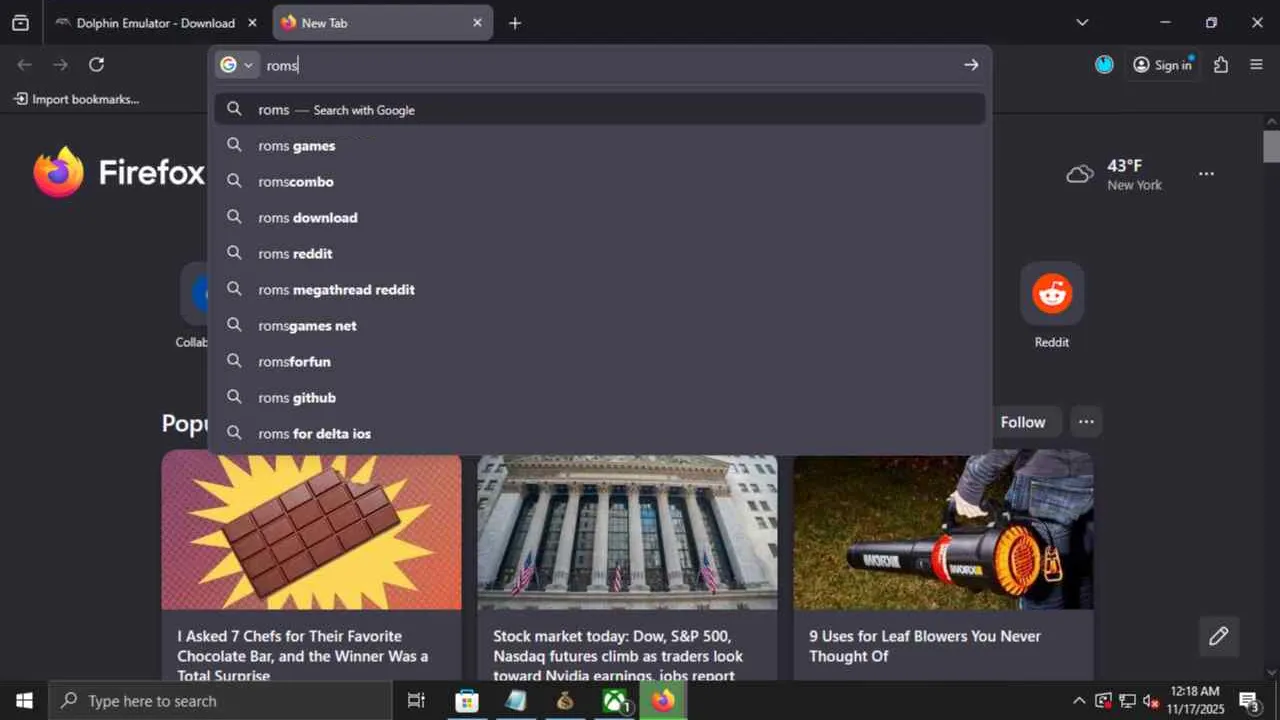Viewport: 1280px width, 720px height.
Task: Click into the address bar containing "roms"
Action: (x=608, y=65)
